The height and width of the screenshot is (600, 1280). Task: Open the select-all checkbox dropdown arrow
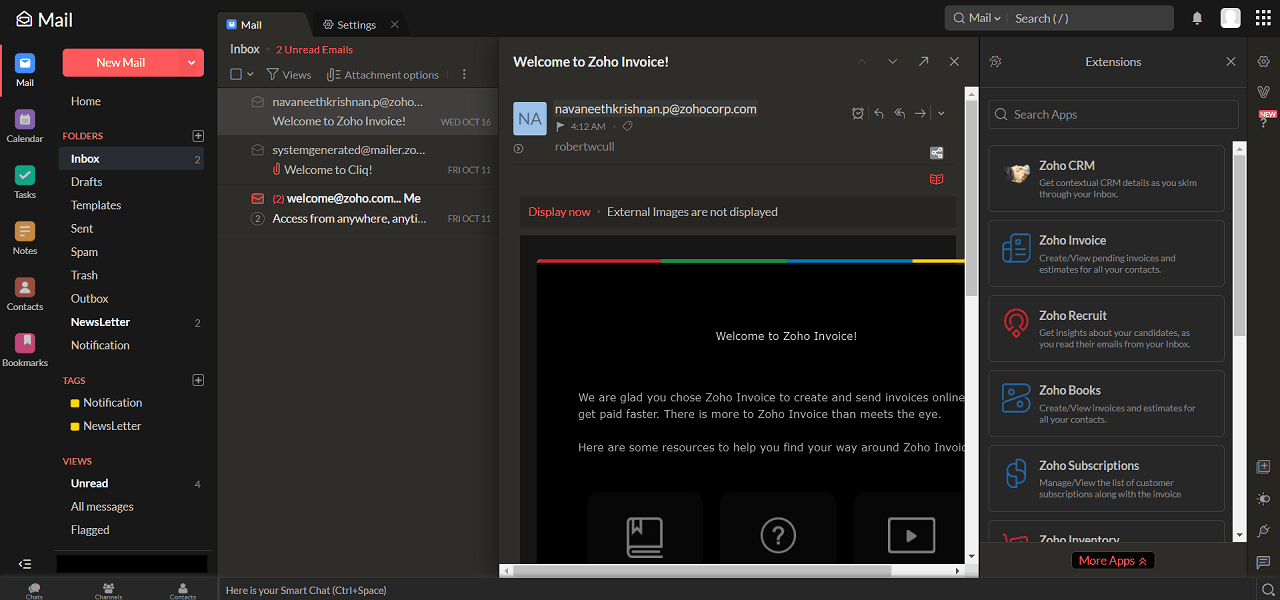(250, 74)
